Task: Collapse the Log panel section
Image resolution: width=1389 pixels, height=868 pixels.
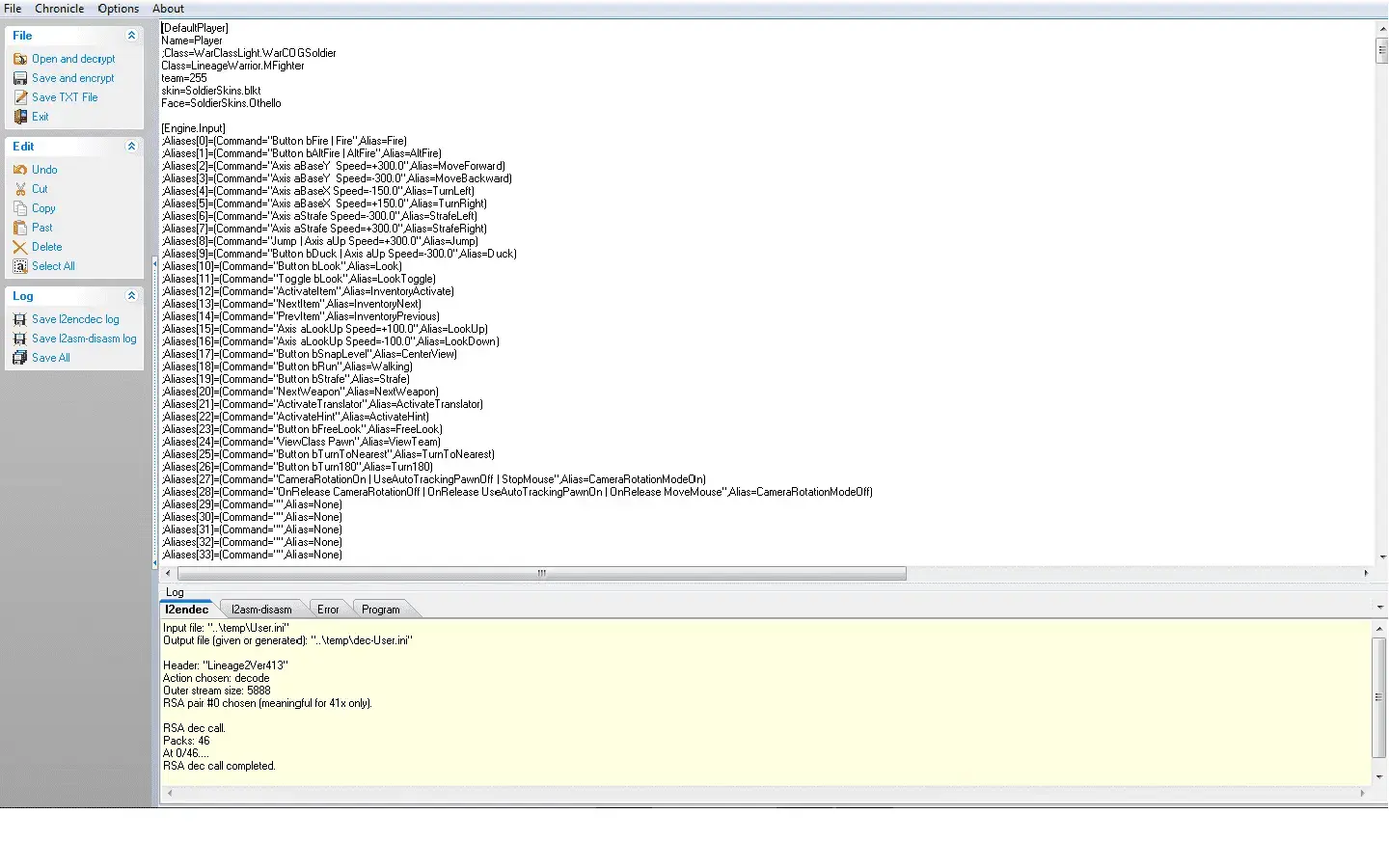Action: click(x=132, y=296)
